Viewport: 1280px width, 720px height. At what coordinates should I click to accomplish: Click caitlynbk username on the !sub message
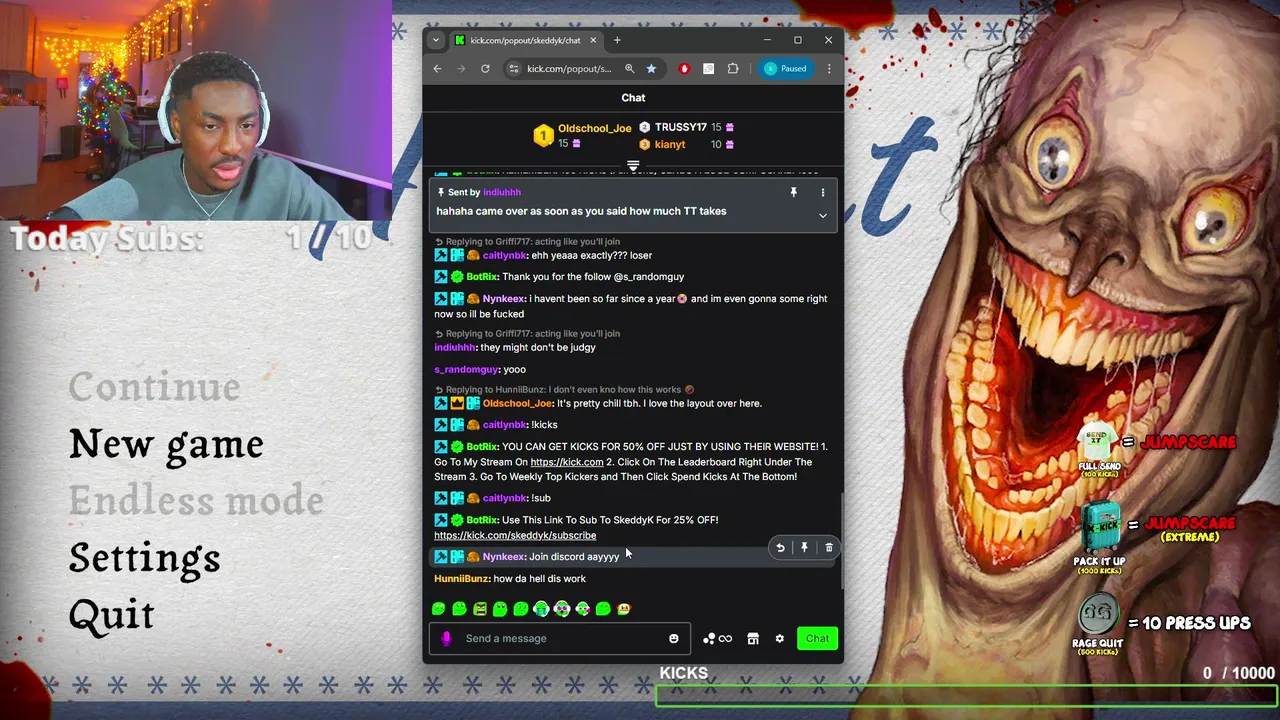click(504, 498)
